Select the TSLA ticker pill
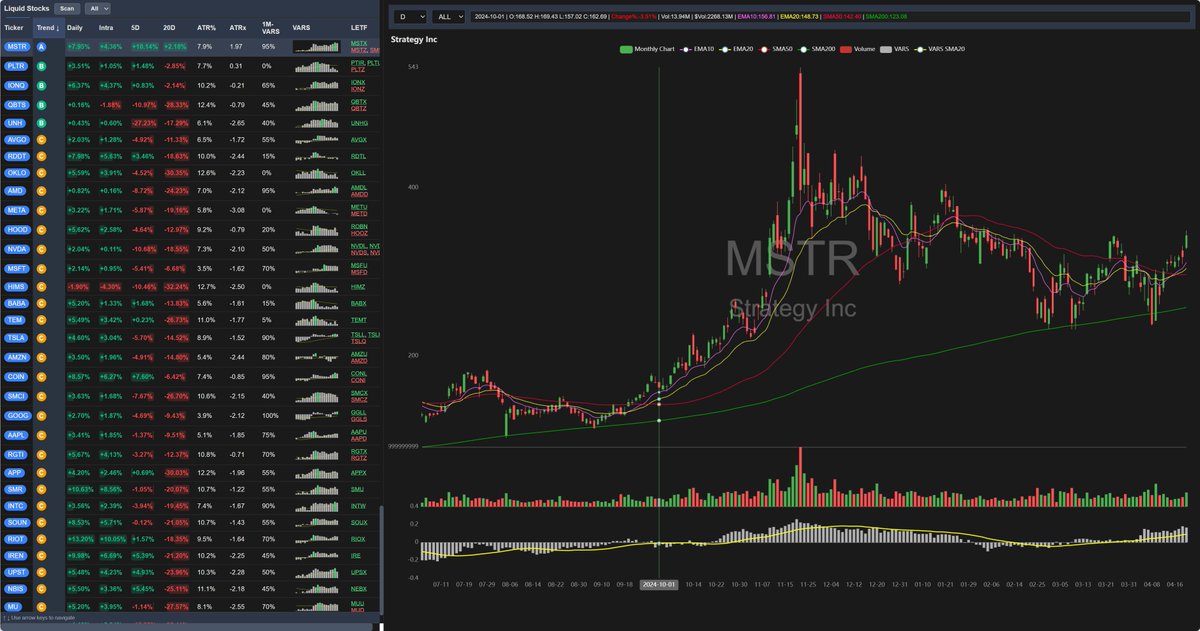This screenshot has height=631, width=1200. point(15,337)
